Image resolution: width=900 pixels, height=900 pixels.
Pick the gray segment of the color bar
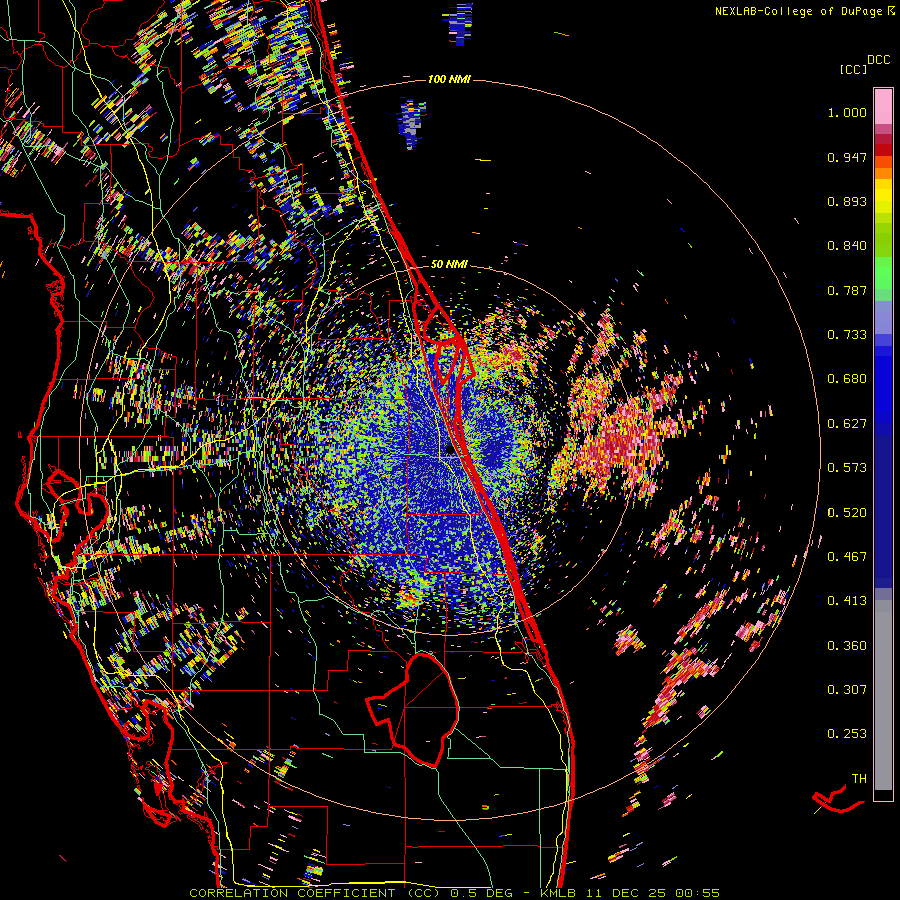click(883, 695)
